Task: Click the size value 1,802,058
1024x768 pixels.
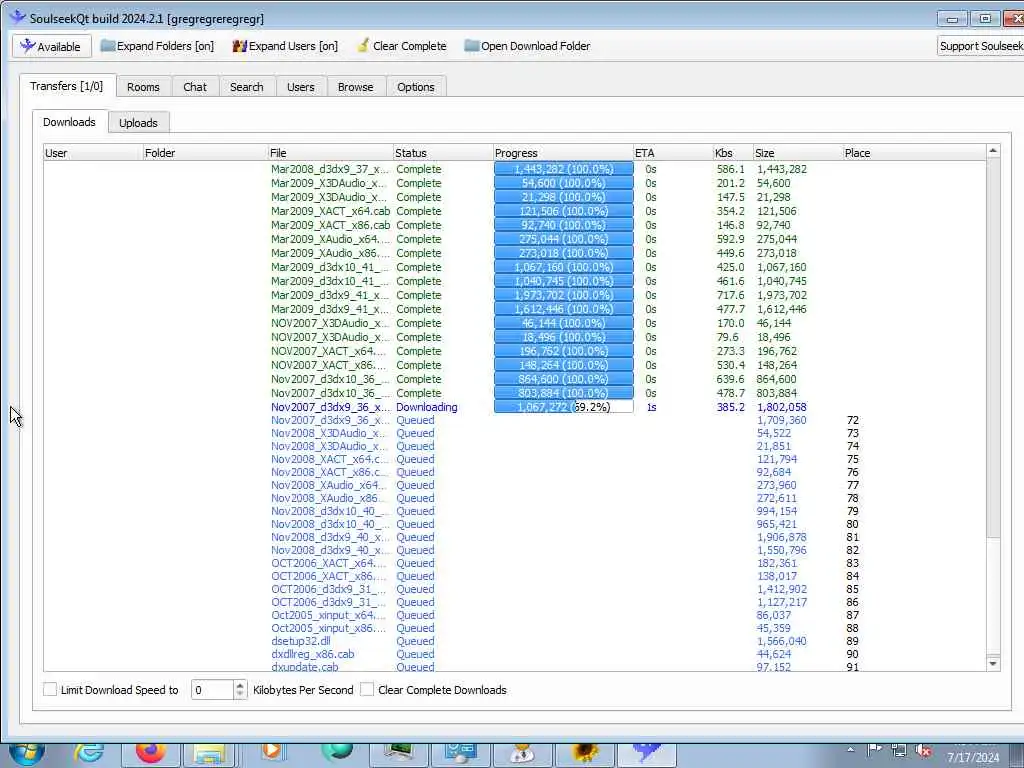Action: coord(782,407)
